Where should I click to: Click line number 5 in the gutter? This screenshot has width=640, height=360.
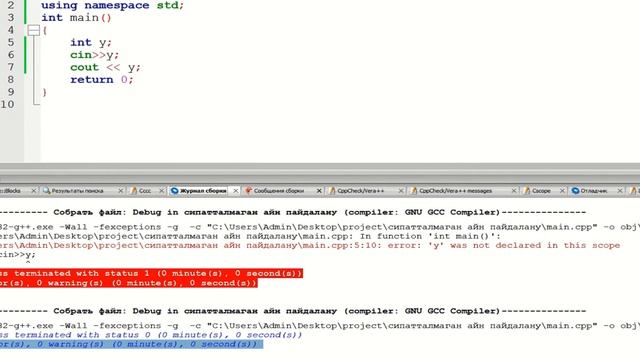tap(11, 42)
